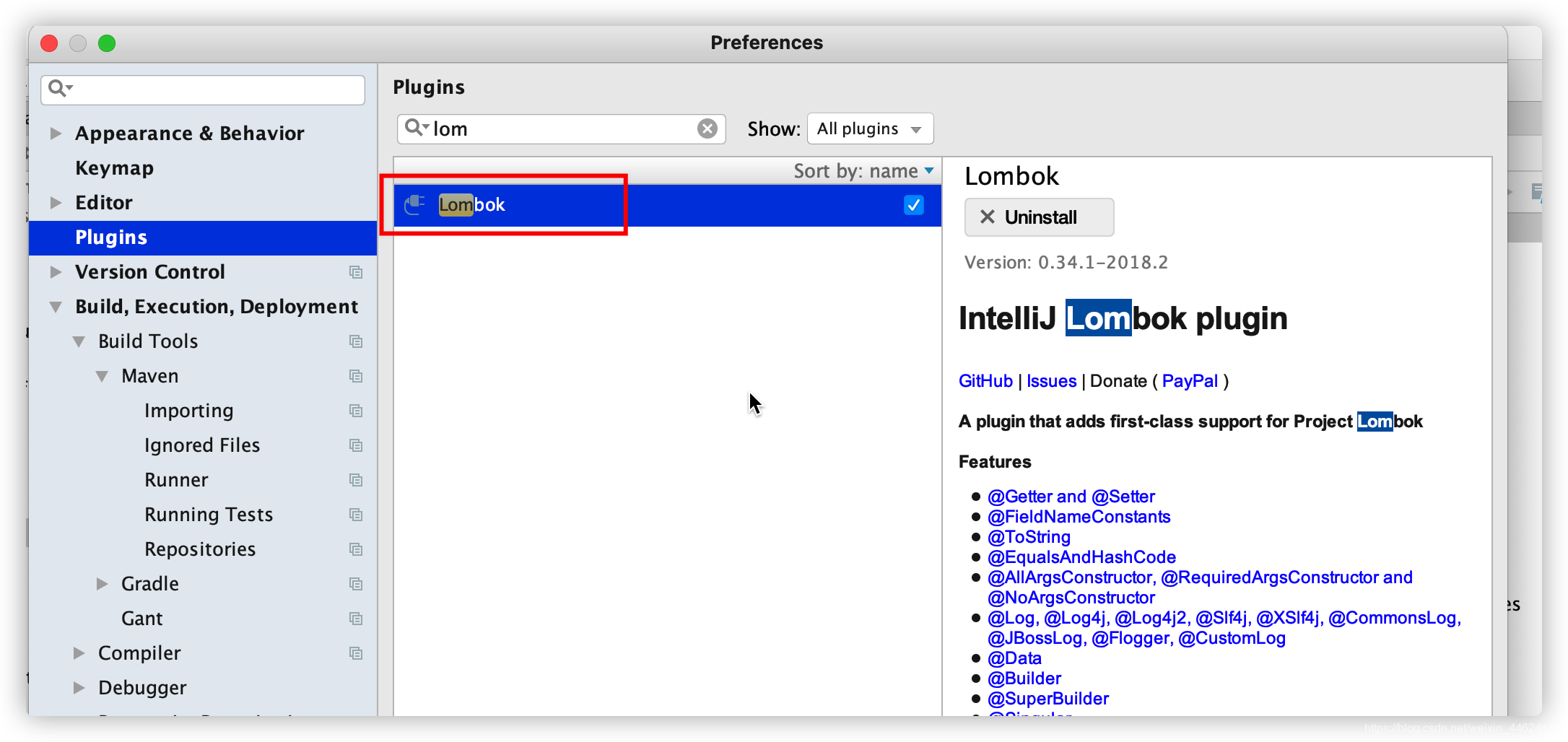Open the Sort by name dropdown
1568x742 pixels.
863,171
